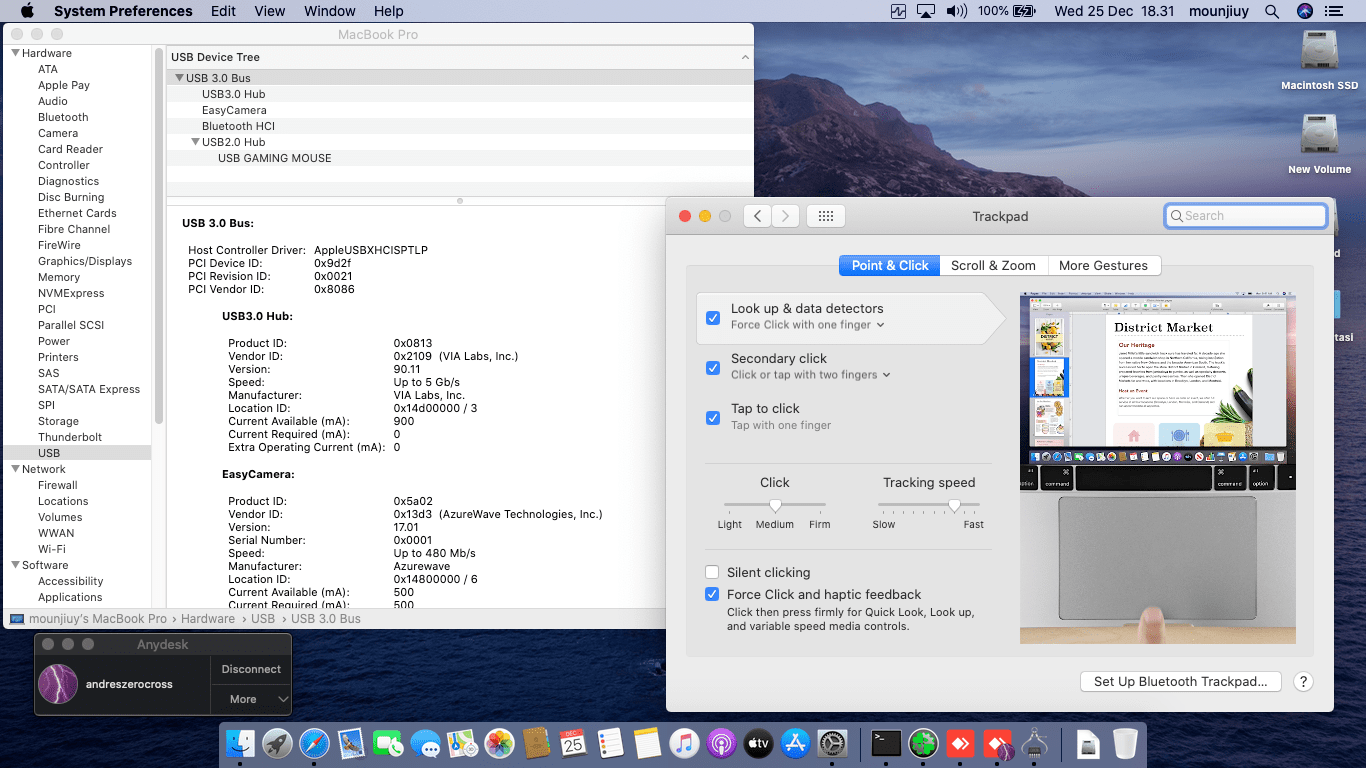1366x768 pixels.
Task: Collapse the Hardware section in sidebar
Action: 15,53
